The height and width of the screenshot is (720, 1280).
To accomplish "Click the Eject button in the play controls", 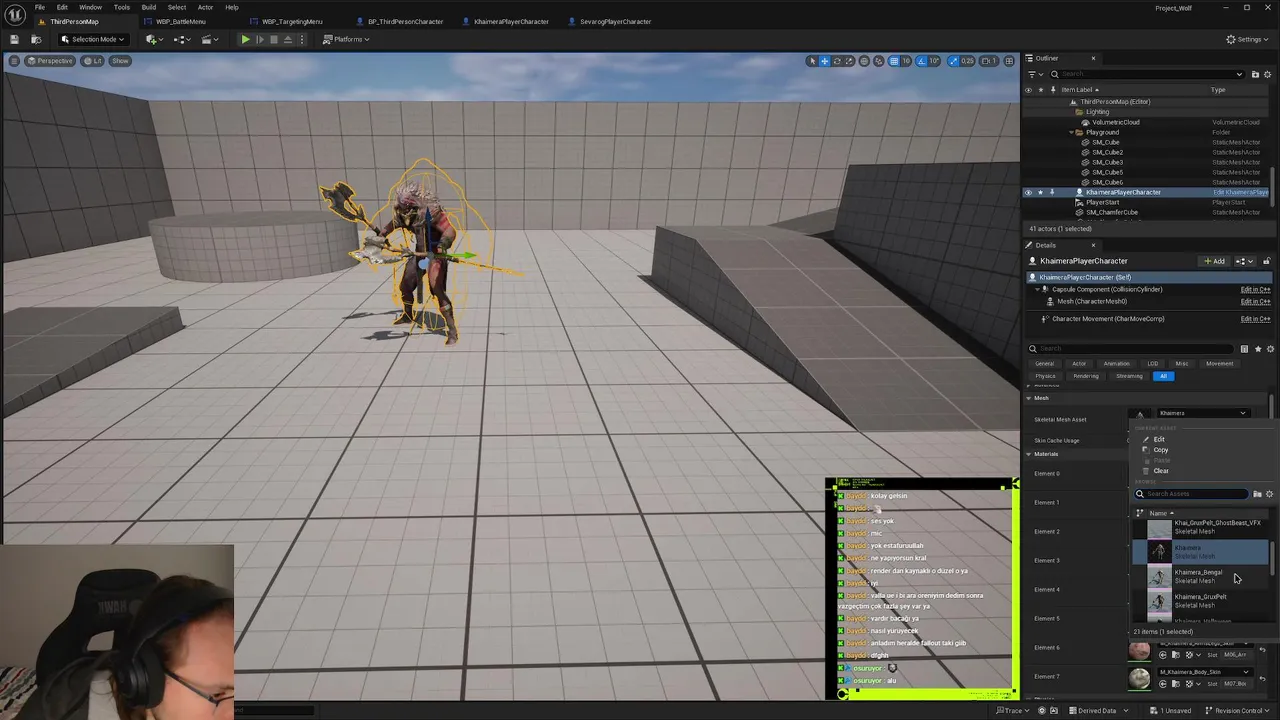I will click(288, 39).
